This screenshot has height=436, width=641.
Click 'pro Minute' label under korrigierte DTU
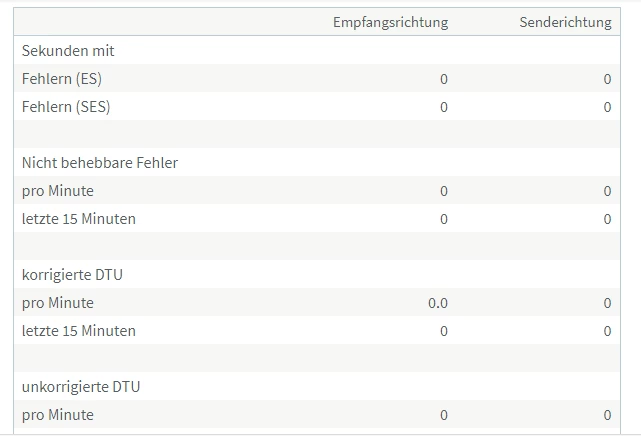coord(58,303)
